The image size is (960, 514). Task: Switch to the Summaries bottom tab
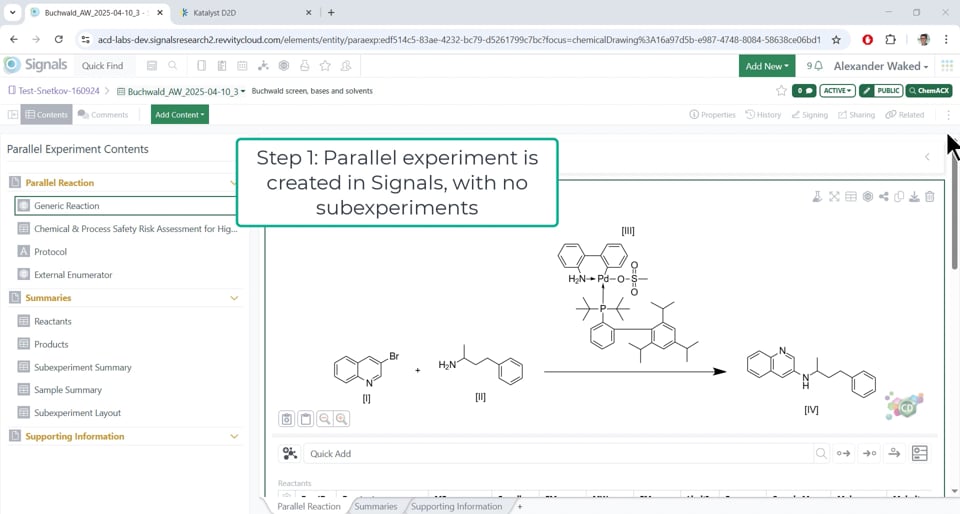[x=375, y=506]
